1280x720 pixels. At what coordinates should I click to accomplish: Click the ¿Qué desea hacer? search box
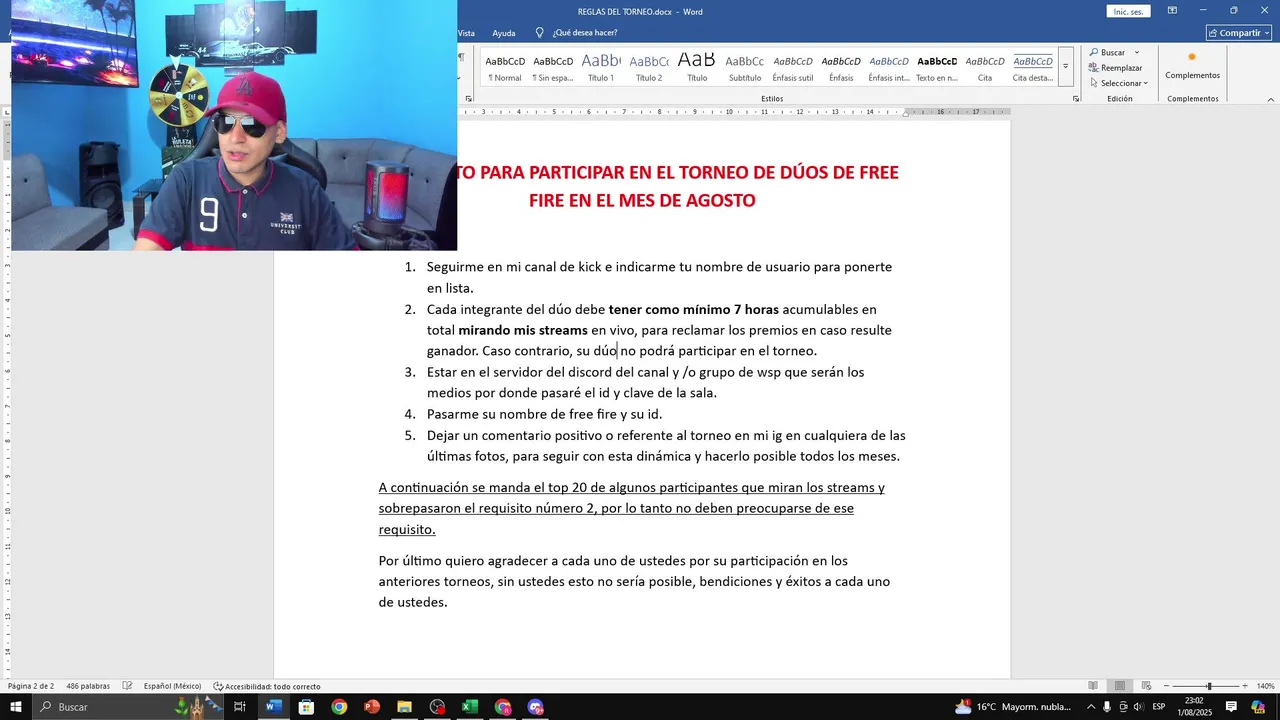pos(585,33)
